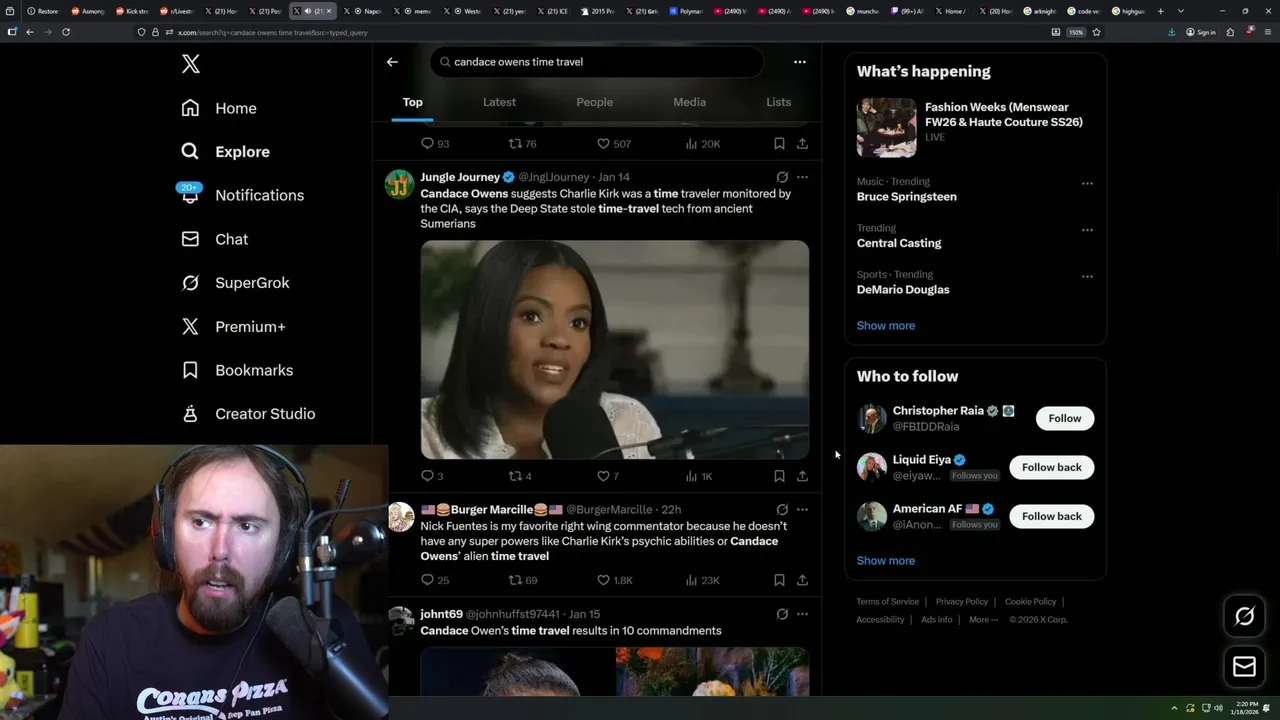Click Grok icon on Jungle Journey post
The image size is (1280, 720).
[782, 177]
